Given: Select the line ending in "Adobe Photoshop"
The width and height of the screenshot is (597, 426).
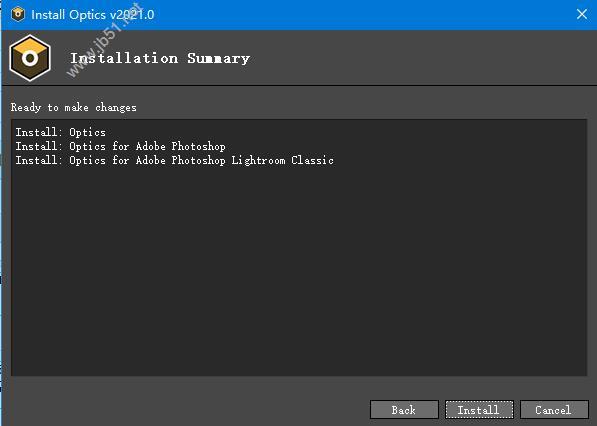Looking at the screenshot, I should coord(120,146).
